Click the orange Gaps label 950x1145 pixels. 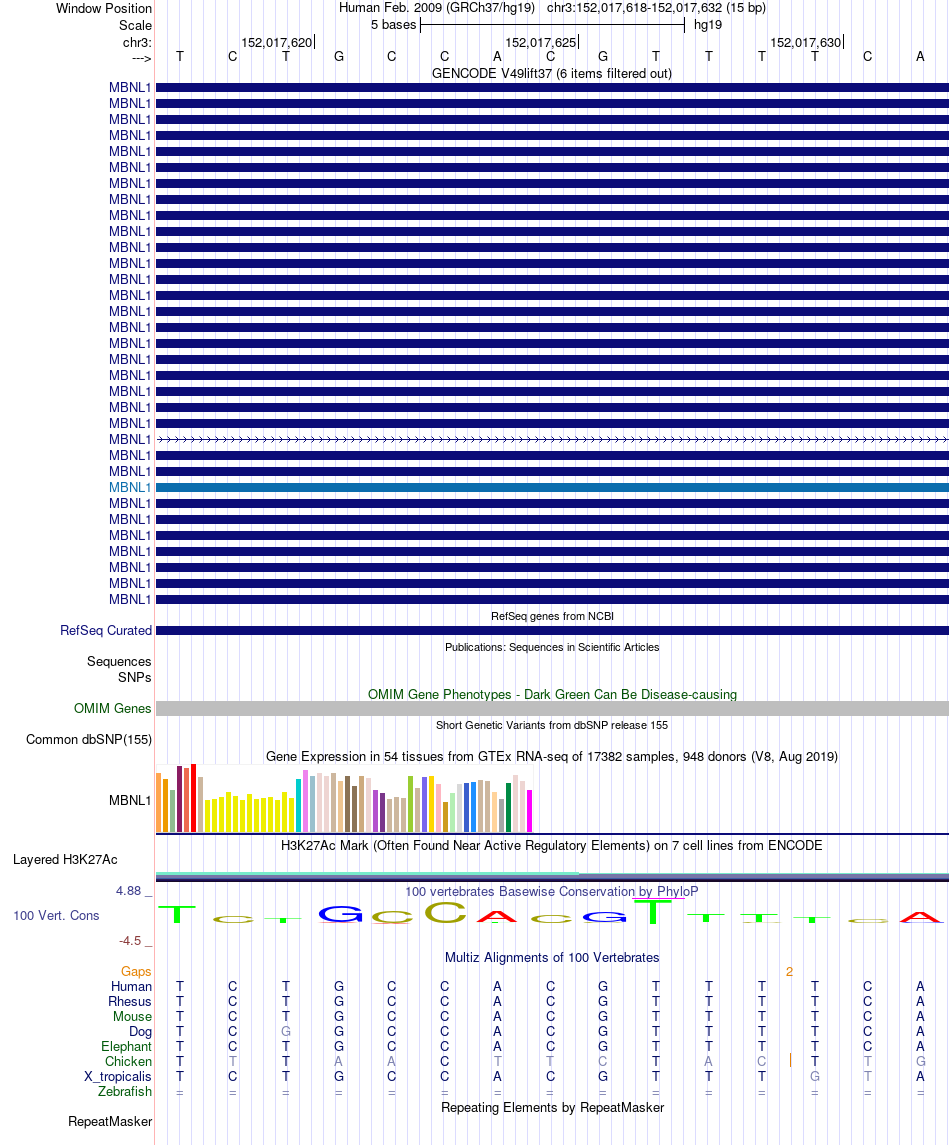click(136, 971)
